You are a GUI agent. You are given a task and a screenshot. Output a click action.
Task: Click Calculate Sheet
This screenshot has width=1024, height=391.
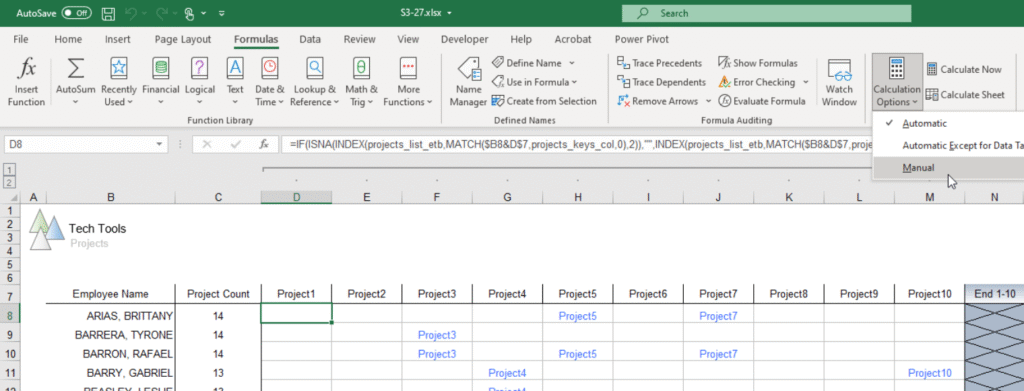(965, 95)
